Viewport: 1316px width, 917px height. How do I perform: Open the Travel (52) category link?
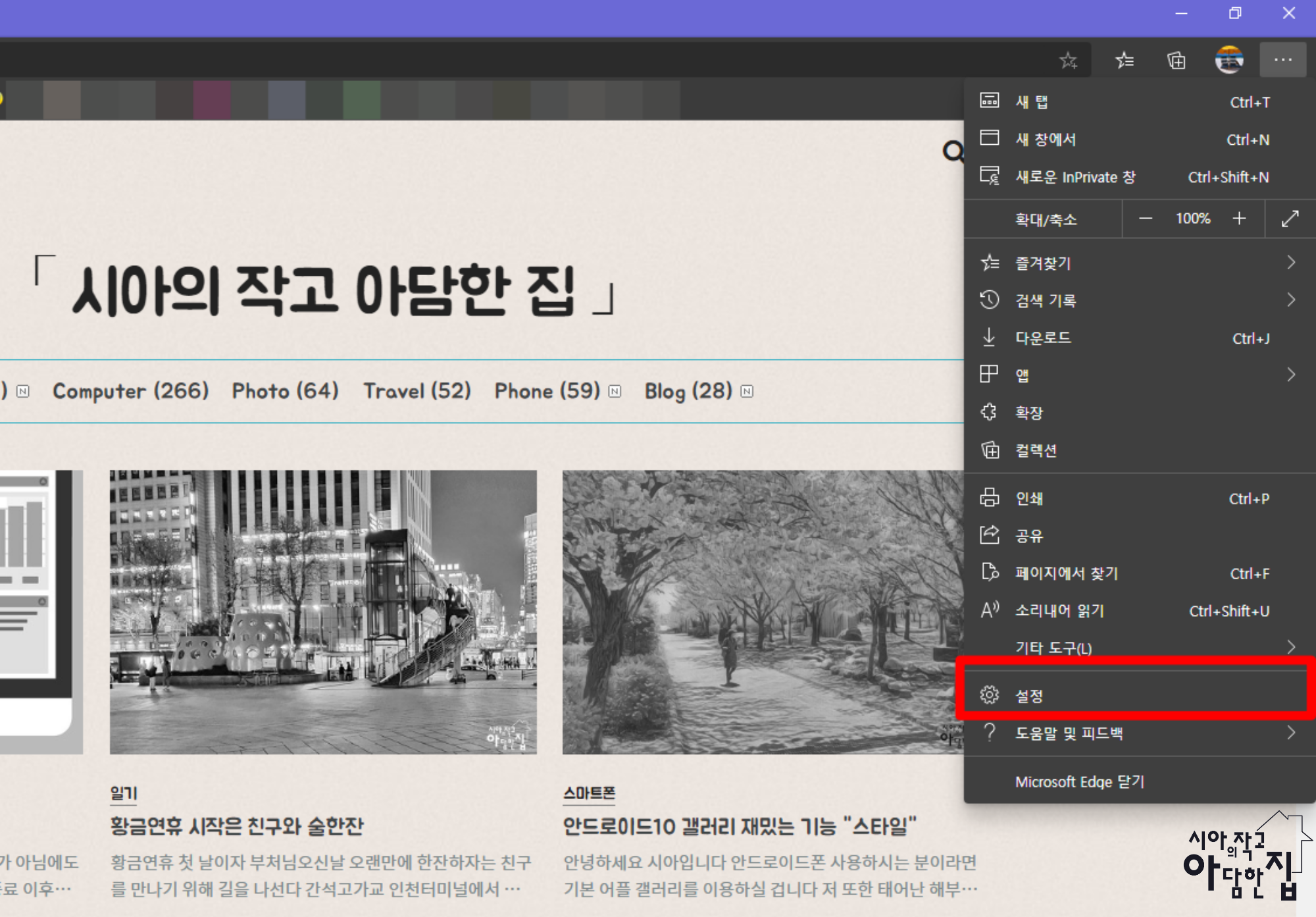coord(417,391)
